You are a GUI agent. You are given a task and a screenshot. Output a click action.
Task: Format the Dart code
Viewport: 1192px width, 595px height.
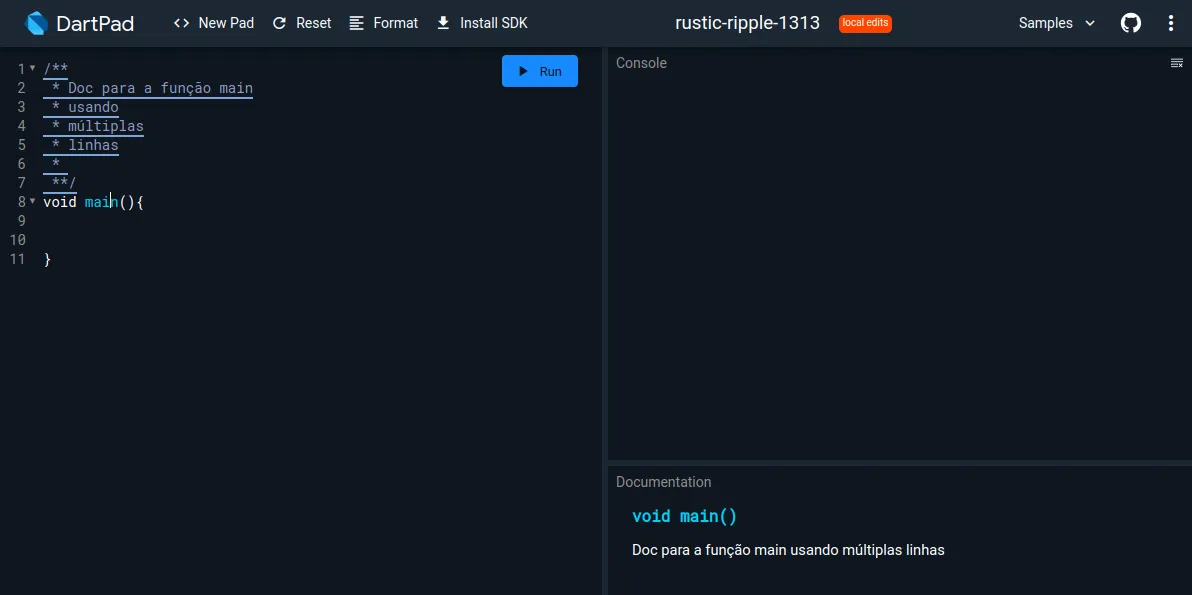coord(384,24)
